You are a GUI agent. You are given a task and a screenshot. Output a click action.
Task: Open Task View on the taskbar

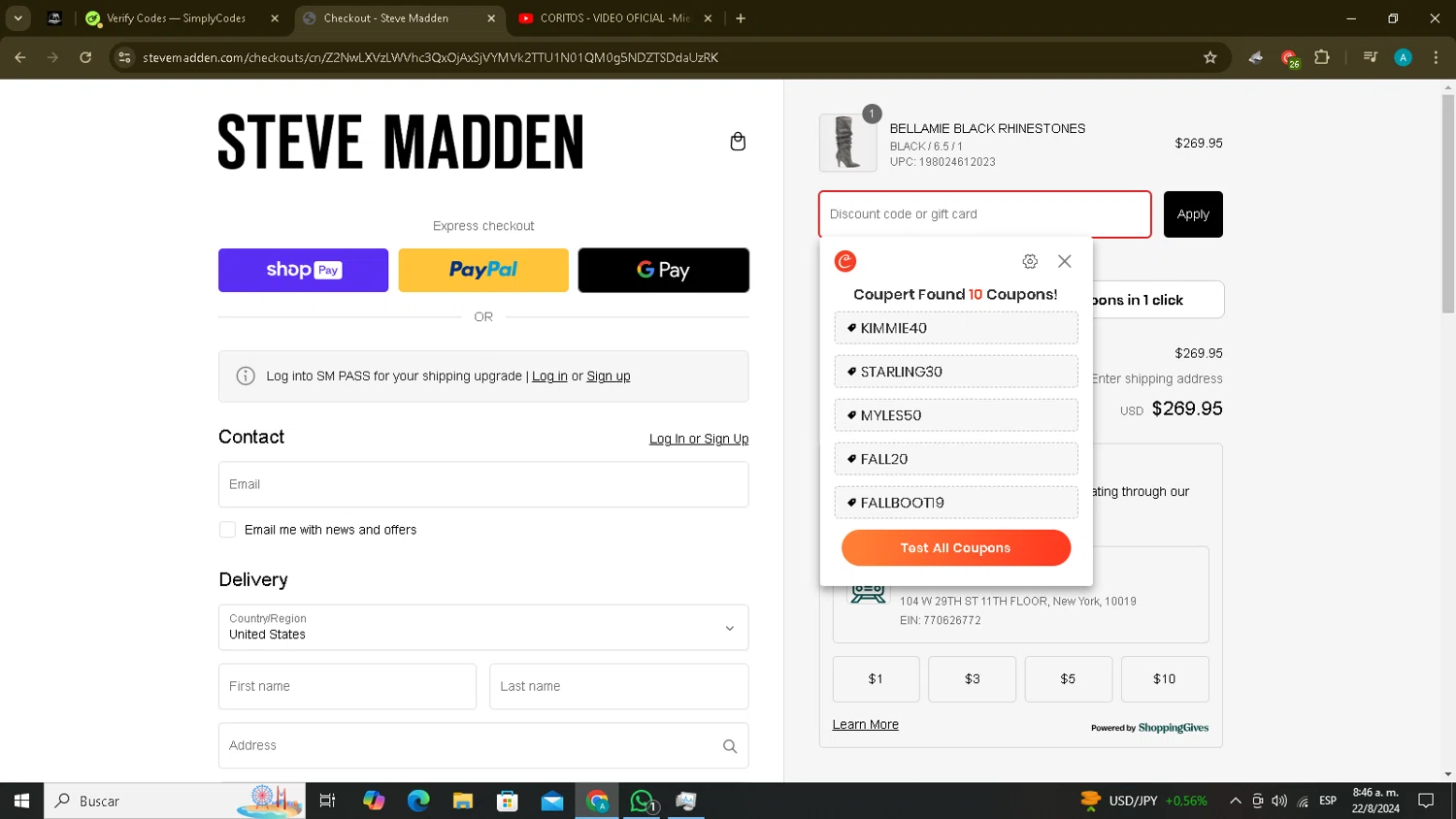(x=327, y=801)
